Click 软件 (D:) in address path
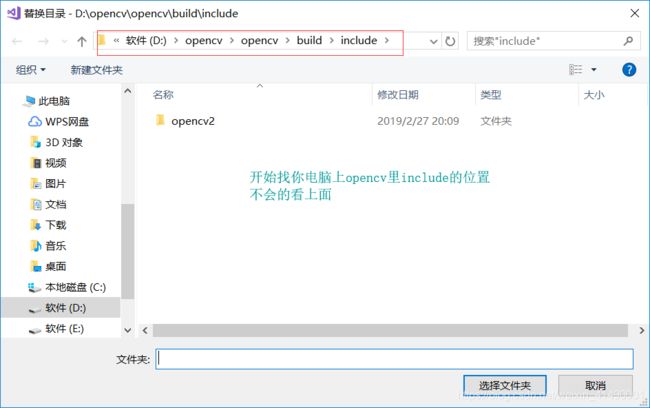The width and height of the screenshot is (650, 408). click(x=146, y=40)
